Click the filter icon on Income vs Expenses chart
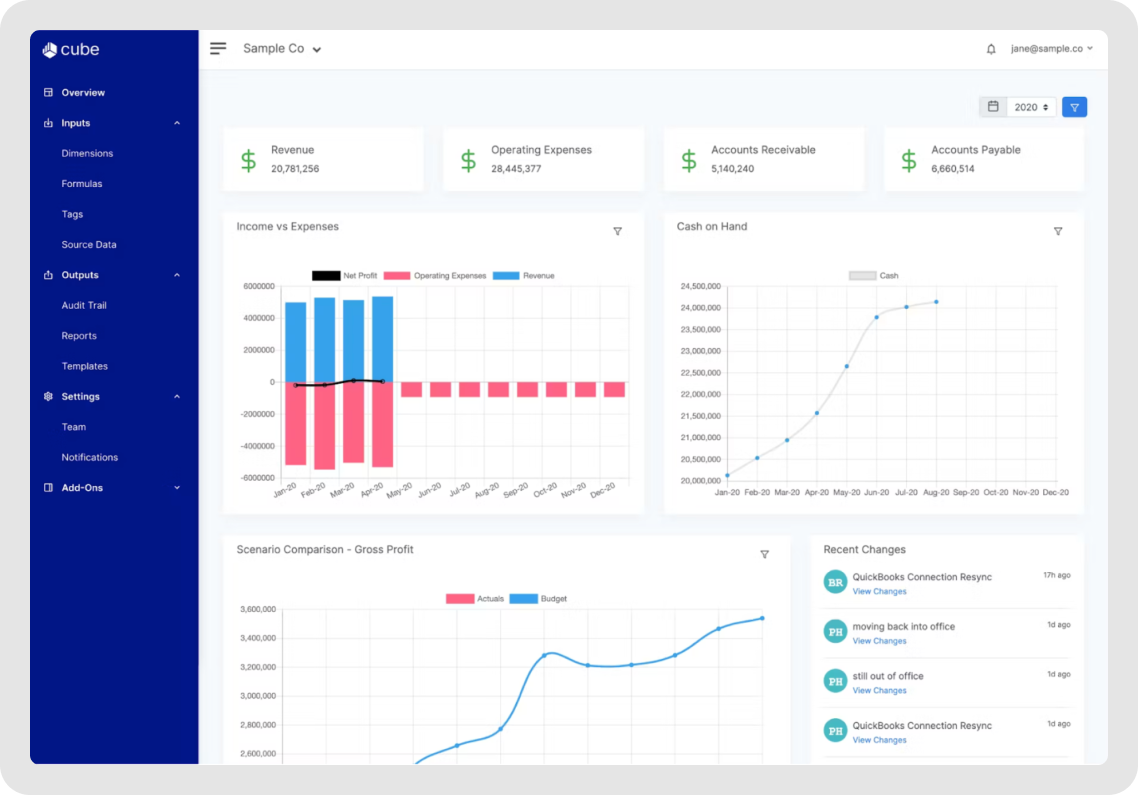 [618, 231]
